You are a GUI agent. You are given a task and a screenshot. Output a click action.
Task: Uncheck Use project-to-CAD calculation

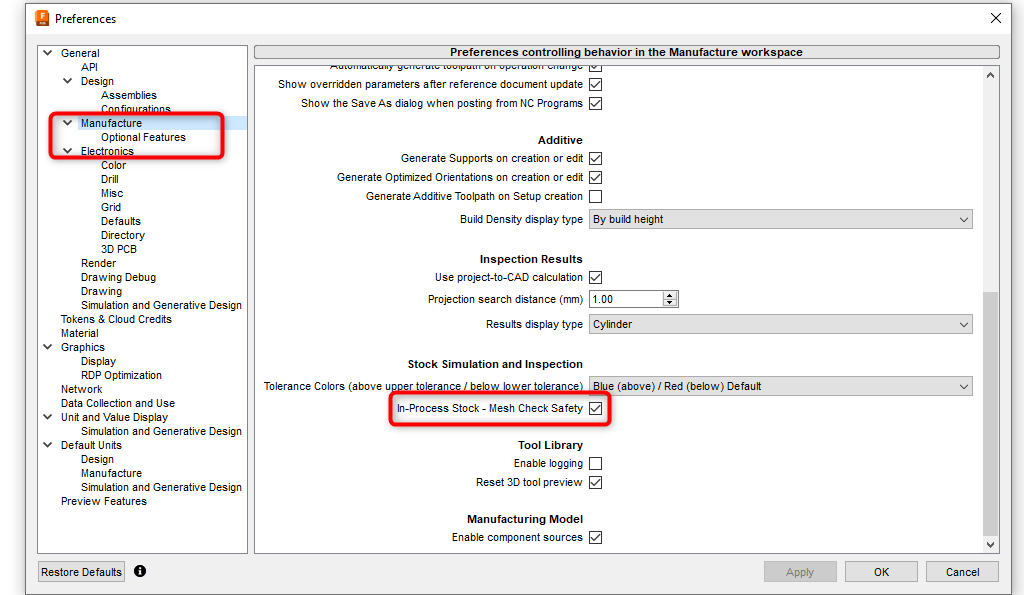595,277
